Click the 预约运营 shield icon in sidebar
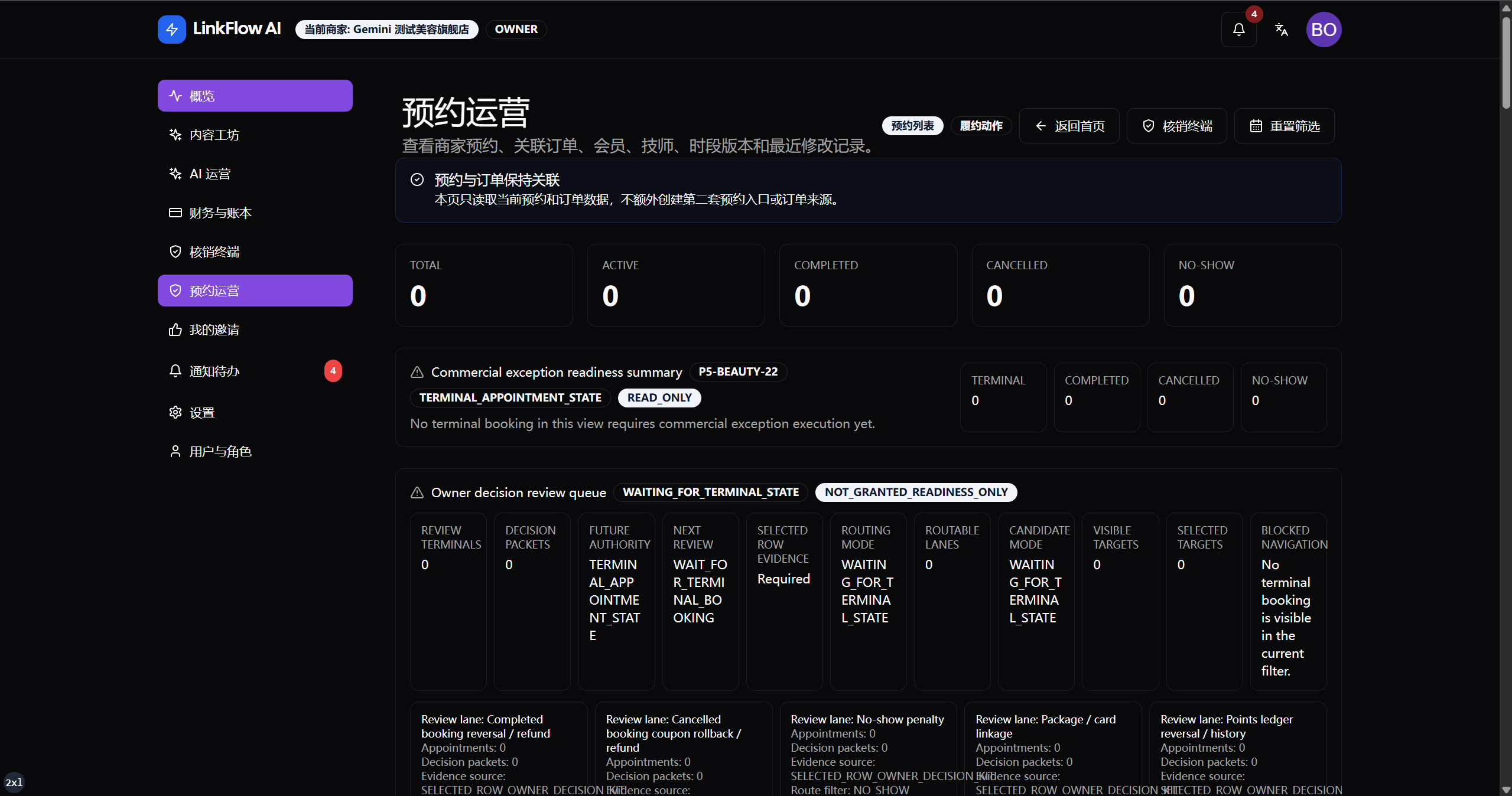This screenshot has width=1512, height=796. pos(175,291)
